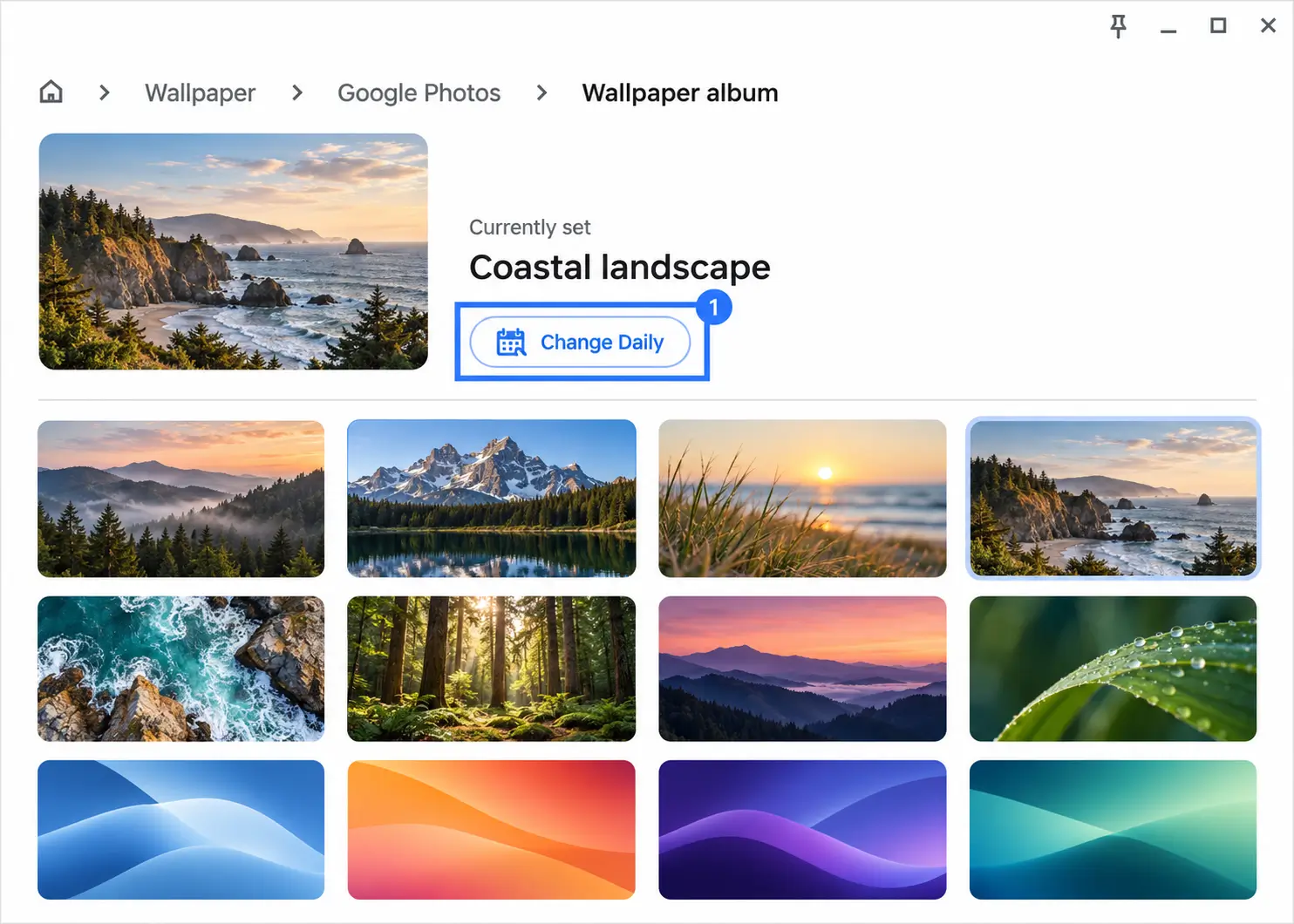Select the misty forest hills sunset photo

[x=181, y=499]
